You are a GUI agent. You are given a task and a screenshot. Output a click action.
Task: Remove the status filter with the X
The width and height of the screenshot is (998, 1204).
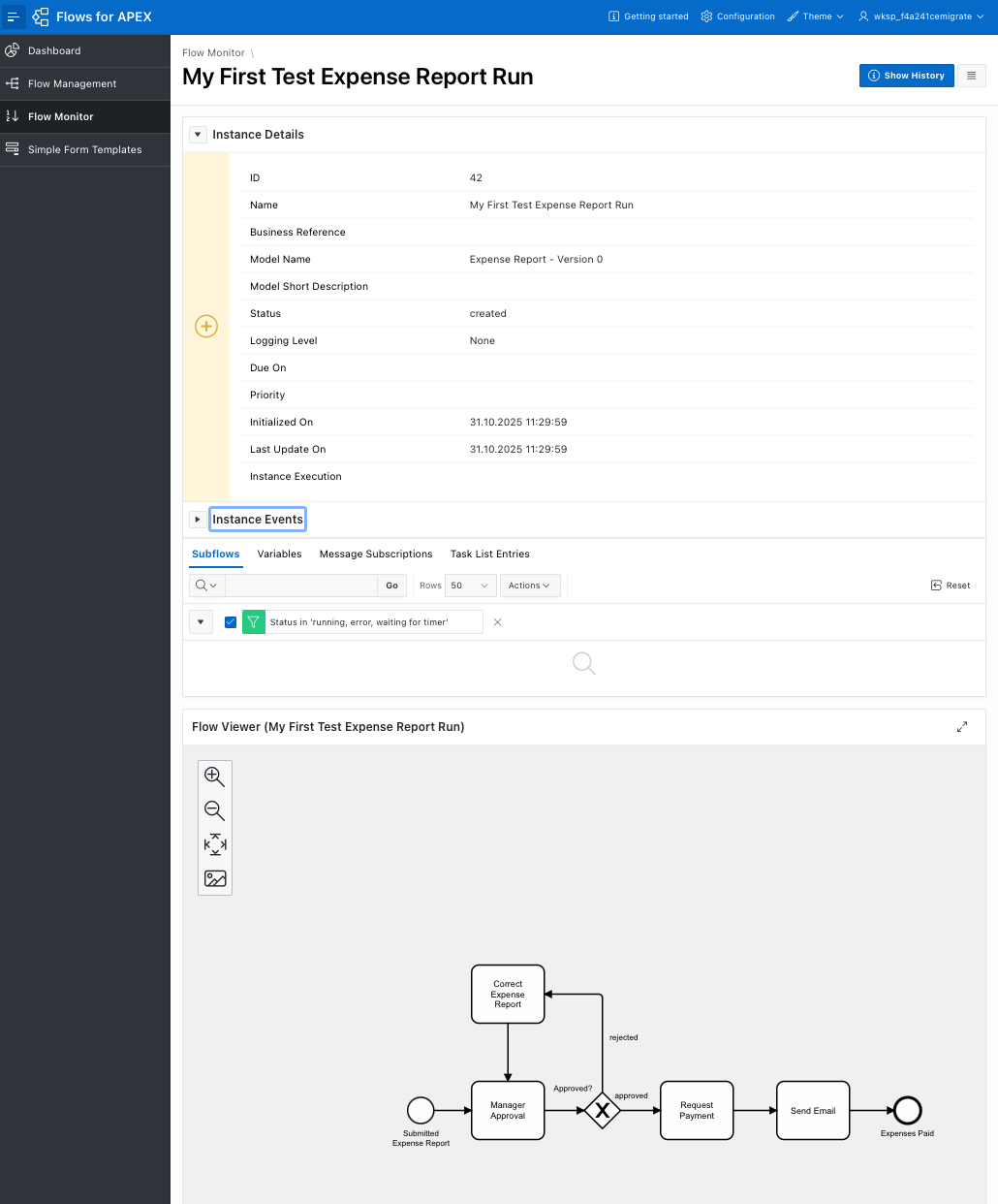497,621
